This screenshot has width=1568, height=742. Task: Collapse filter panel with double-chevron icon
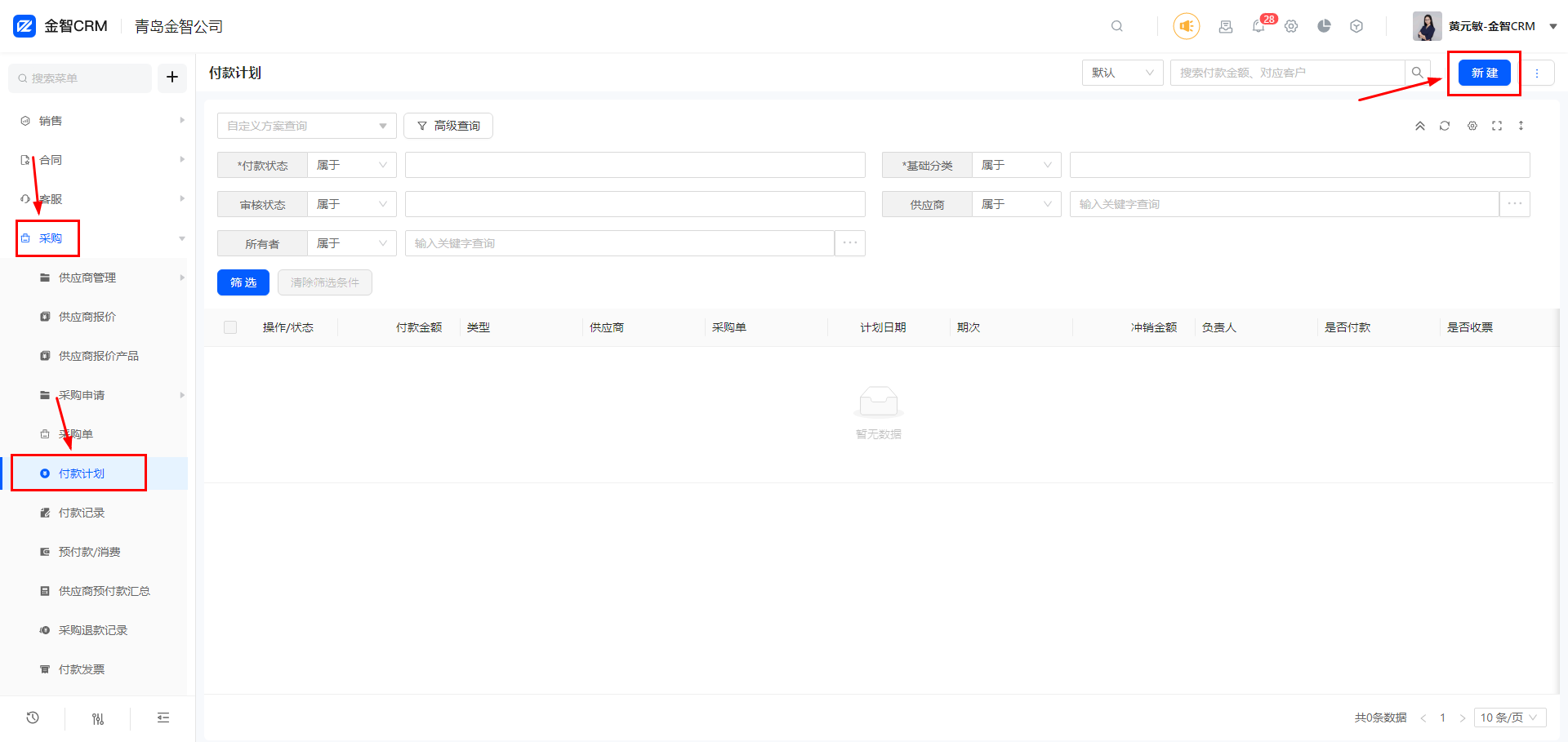1420,126
